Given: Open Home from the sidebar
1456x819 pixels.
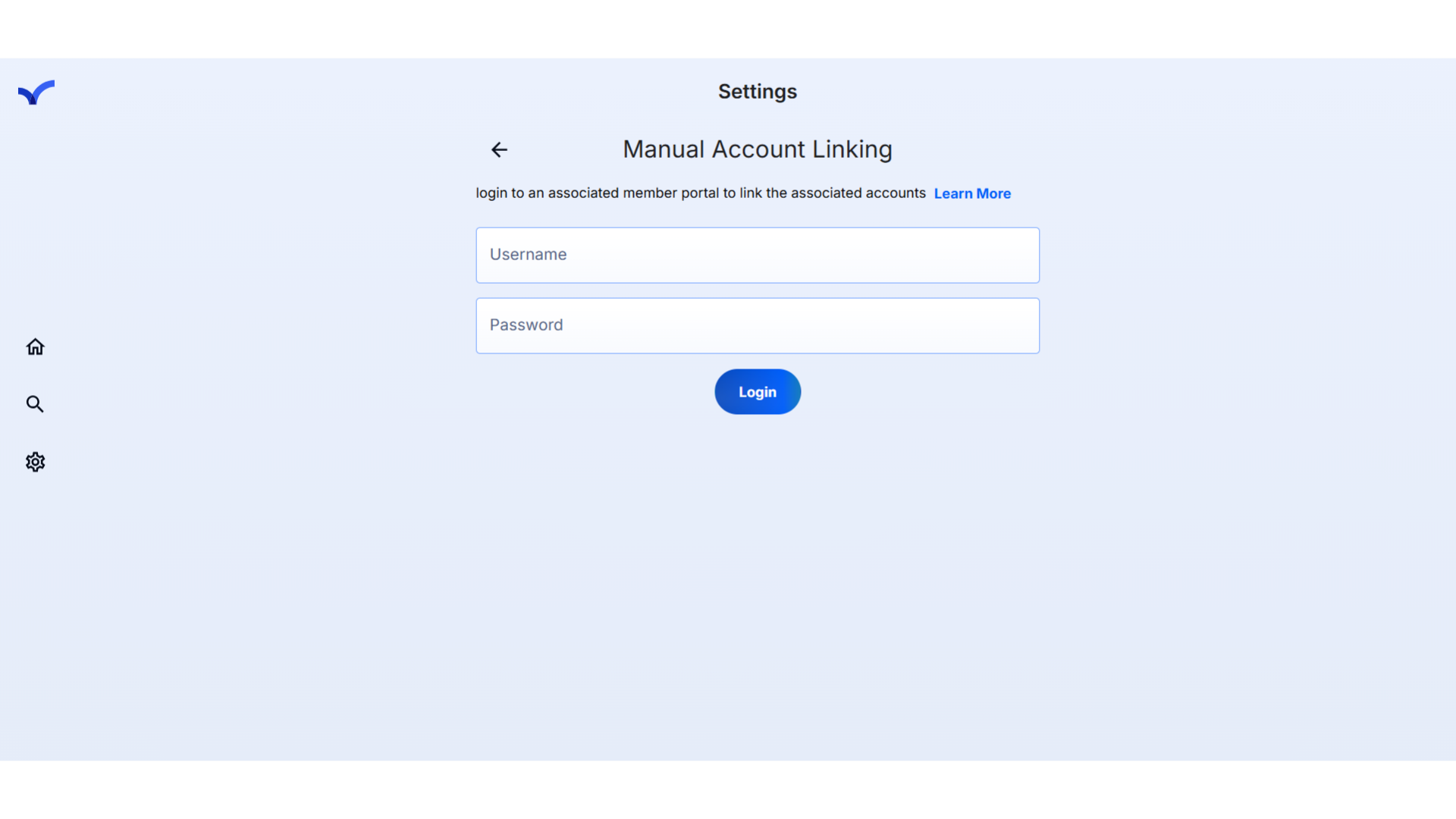Looking at the screenshot, I should point(35,347).
